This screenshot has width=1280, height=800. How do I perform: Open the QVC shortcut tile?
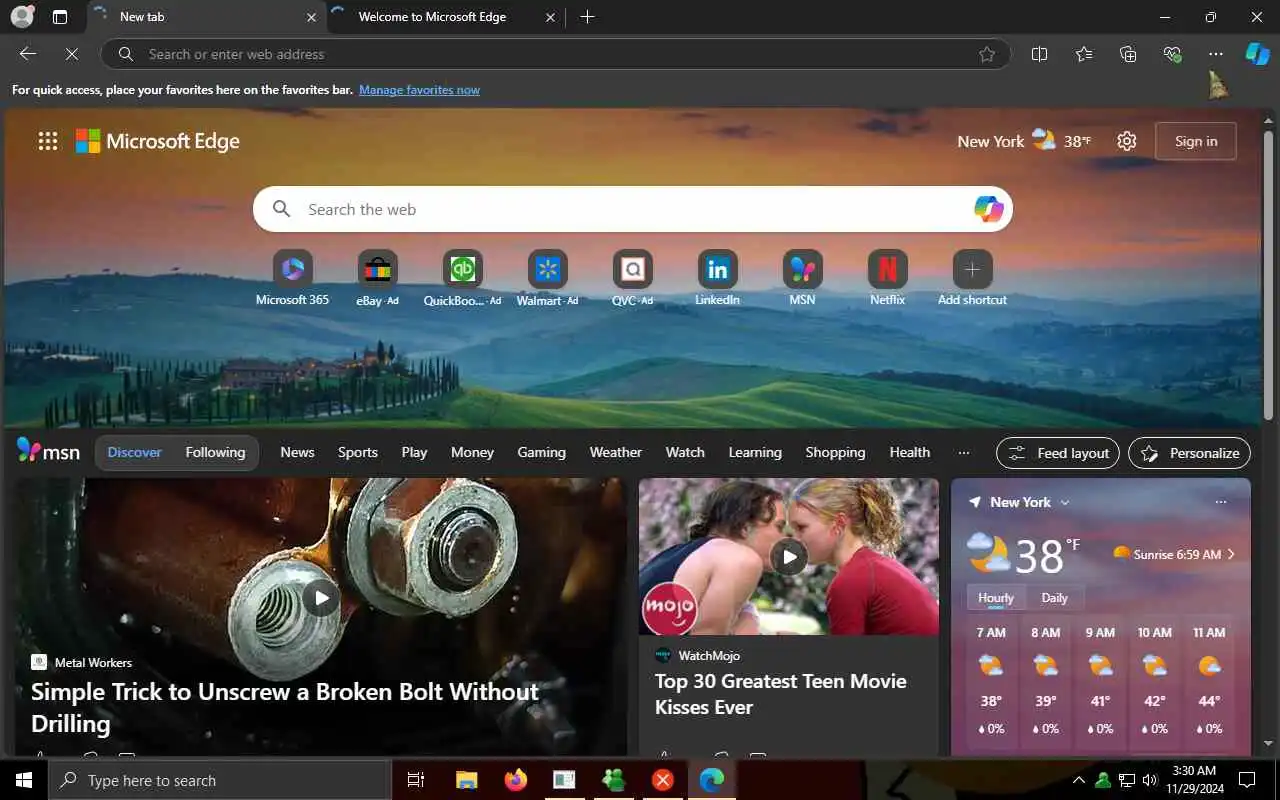[x=632, y=278]
